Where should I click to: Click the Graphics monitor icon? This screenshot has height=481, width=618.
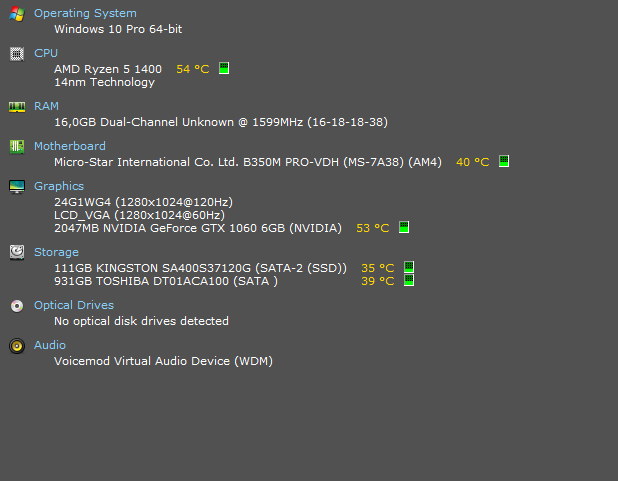17,187
